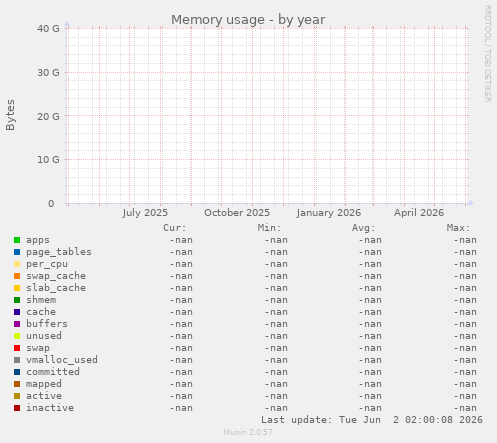Select the 'vmalloc_used' legend label
This screenshot has height=443, width=497.
[x=62, y=360]
